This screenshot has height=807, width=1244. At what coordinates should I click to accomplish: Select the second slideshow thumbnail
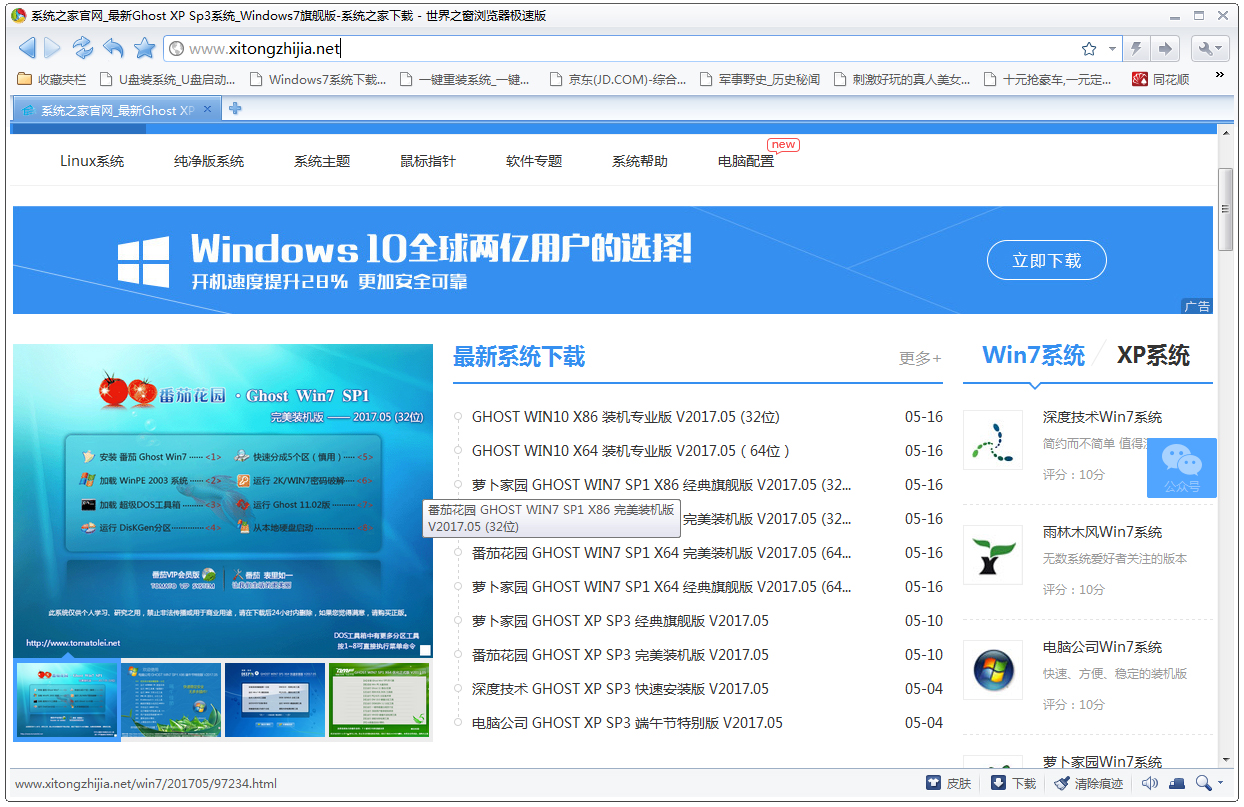coord(171,700)
